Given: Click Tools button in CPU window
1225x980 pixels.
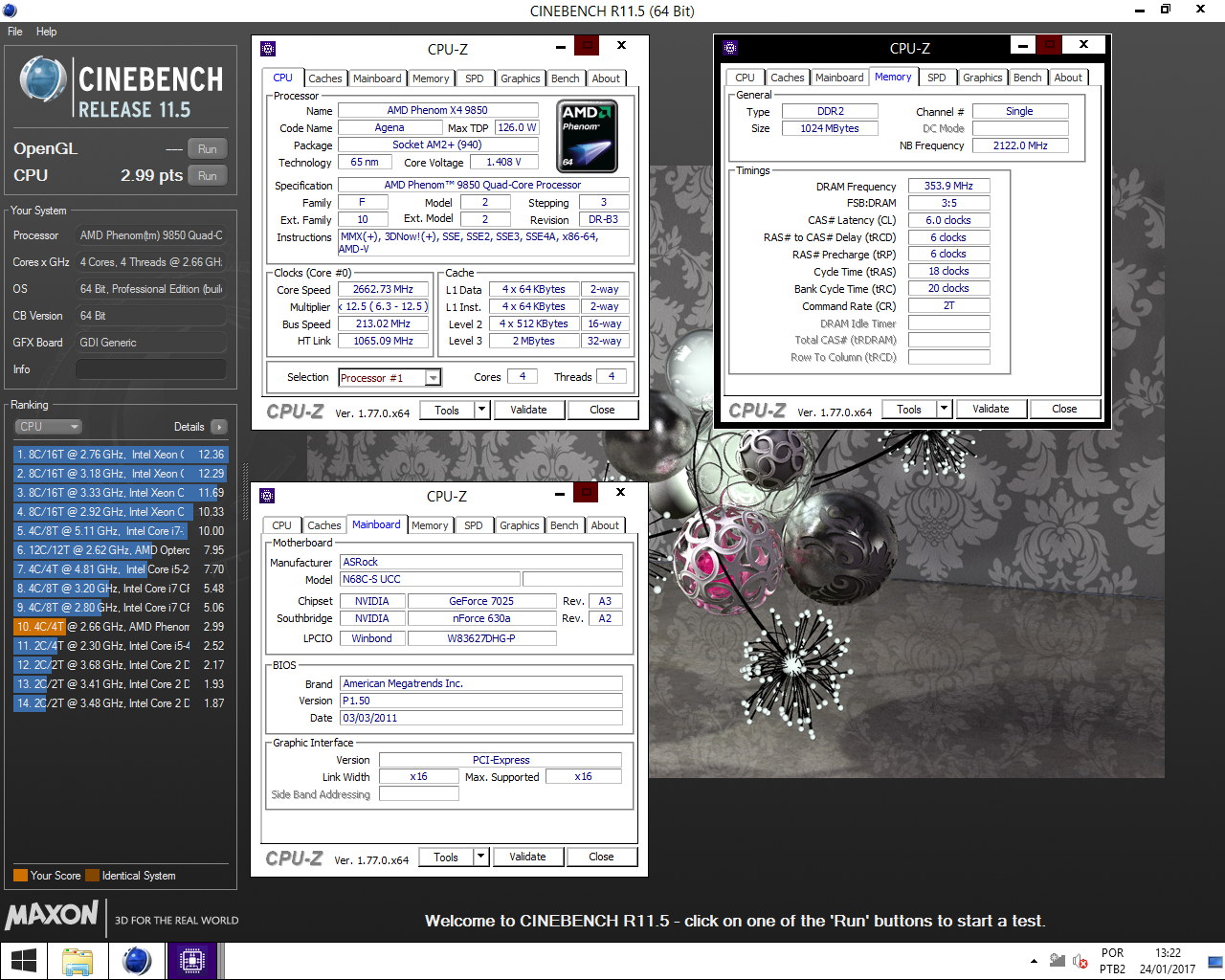Looking at the screenshot, I should pyautogui.click(x=447, y=410).
